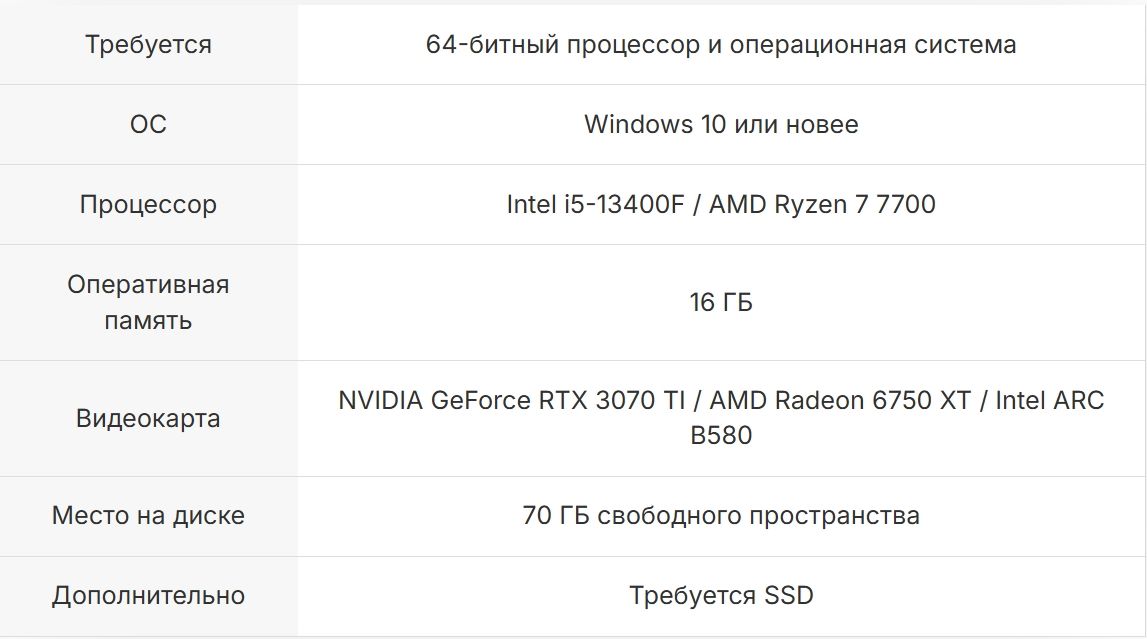This screenshot has width=1147, height=639.
Task: Click the NVIDIA GeForce RTX 3070 TI text
Action: tap(509, 401)
